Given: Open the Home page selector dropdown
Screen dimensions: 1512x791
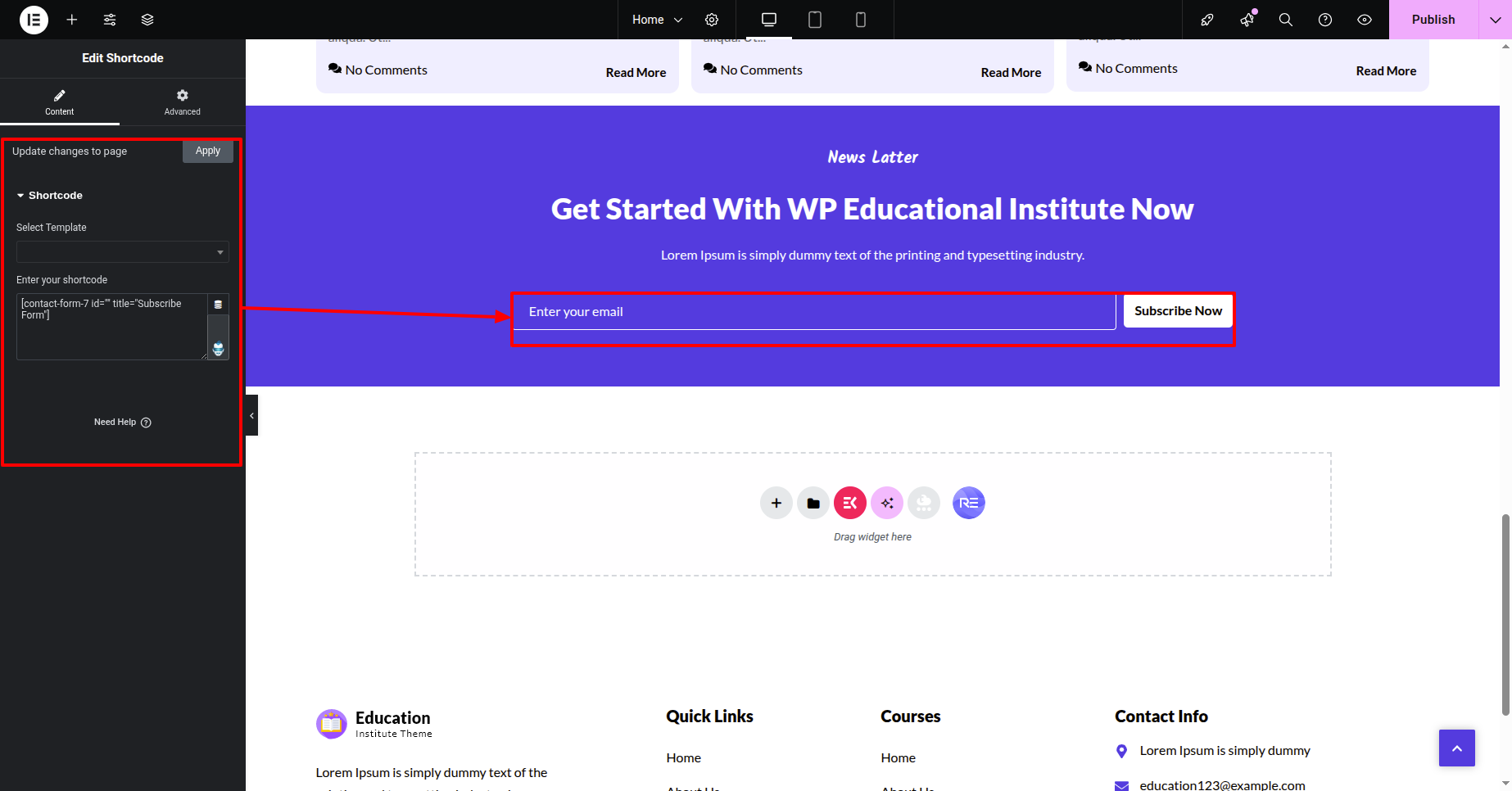Looking at the screenshot, I should point(657,20).
